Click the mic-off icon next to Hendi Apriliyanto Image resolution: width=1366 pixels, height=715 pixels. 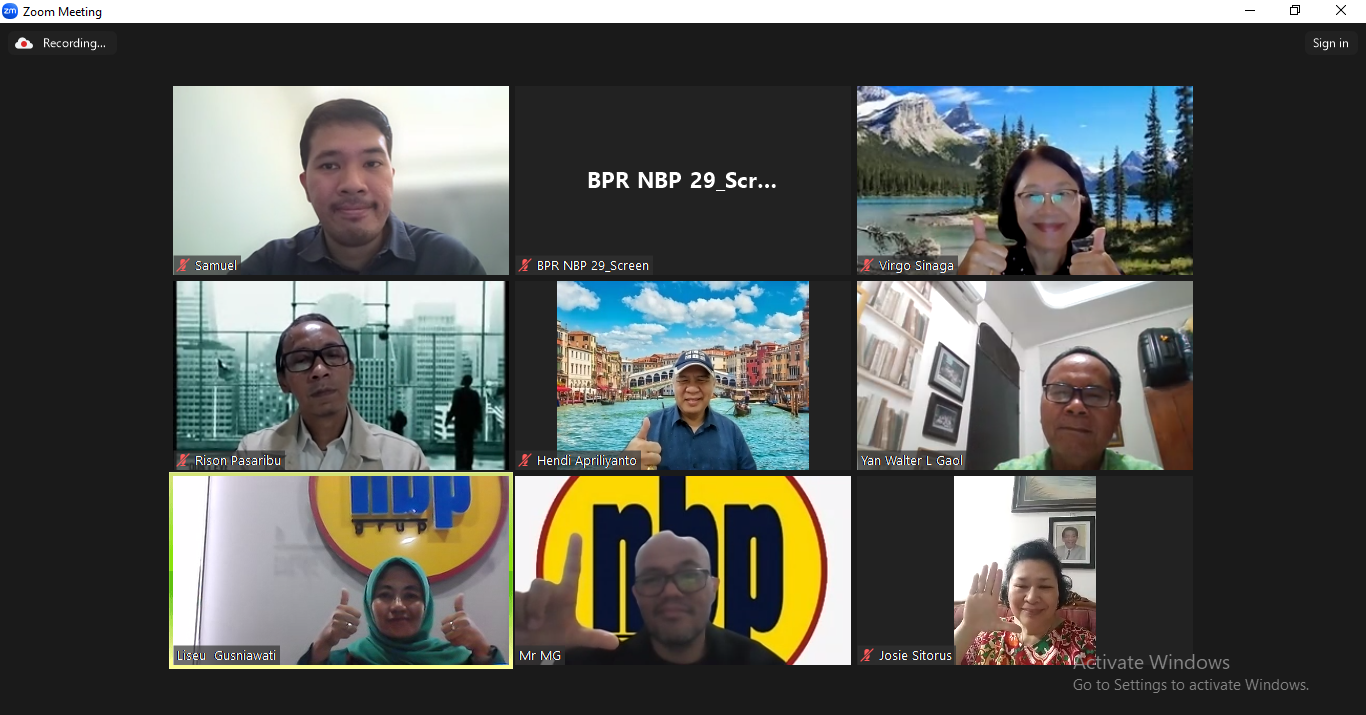tap(525, 461)
